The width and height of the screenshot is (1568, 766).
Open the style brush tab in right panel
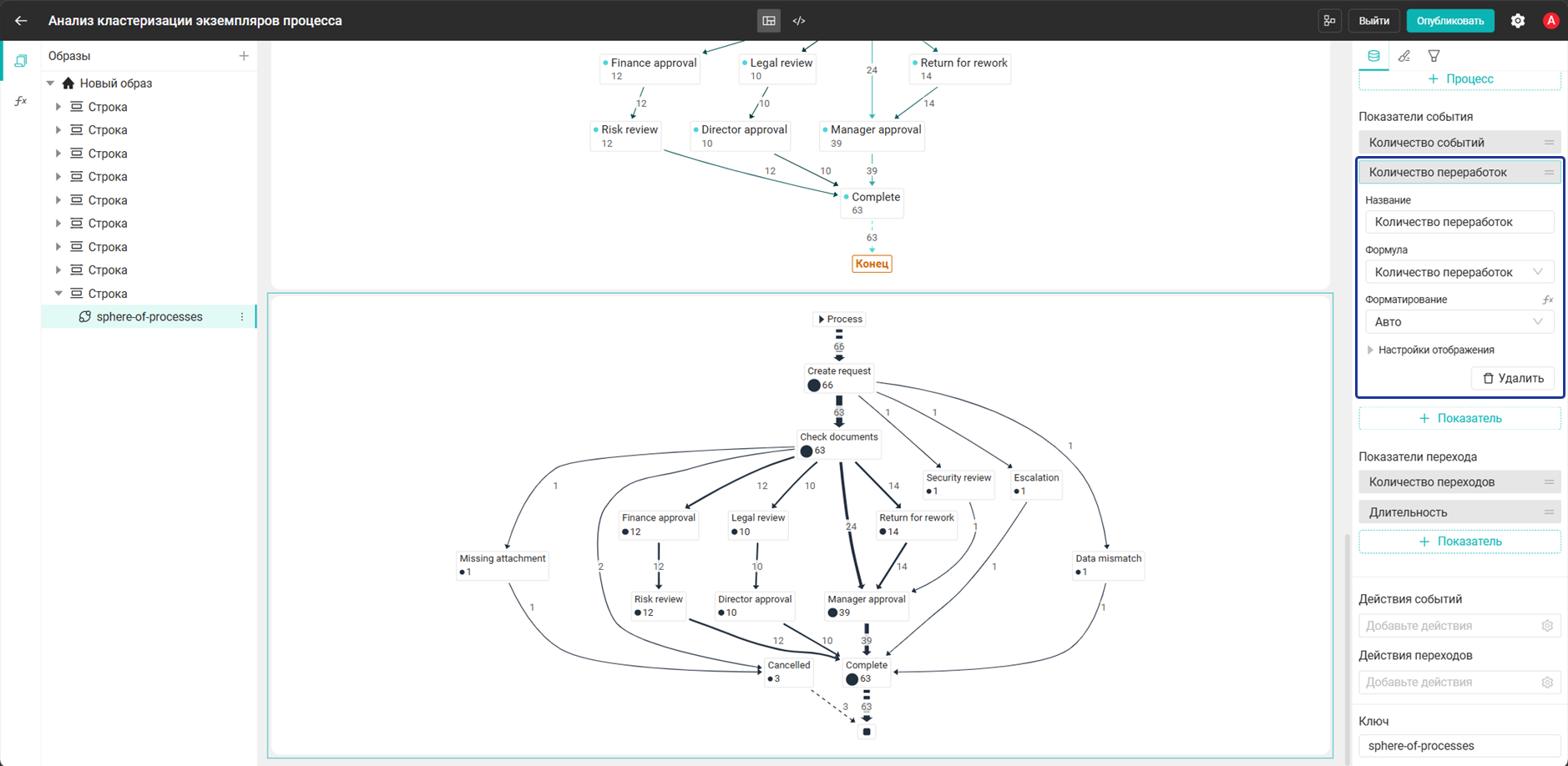coord(1404,56)
